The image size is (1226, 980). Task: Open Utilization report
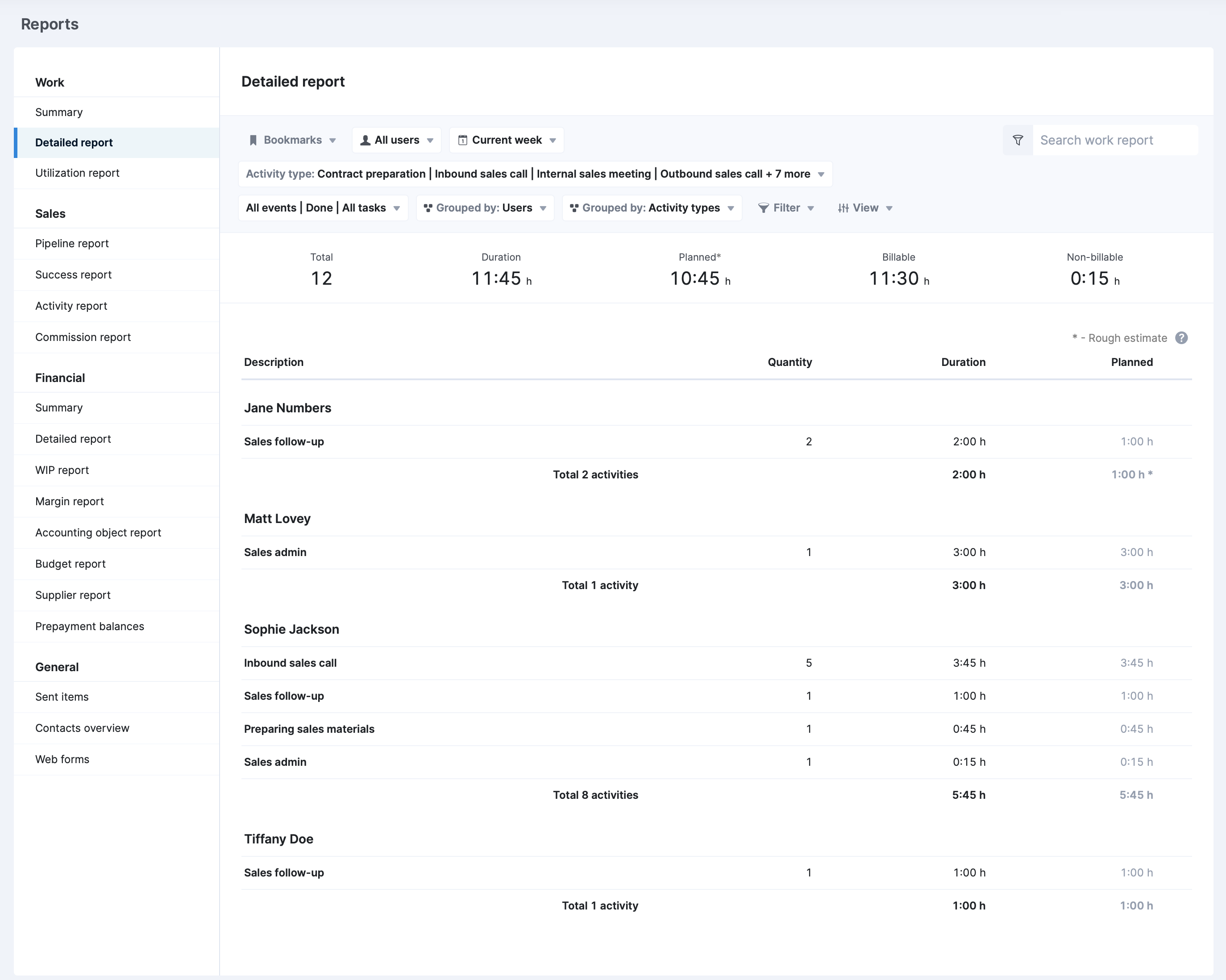pos(116,173)
